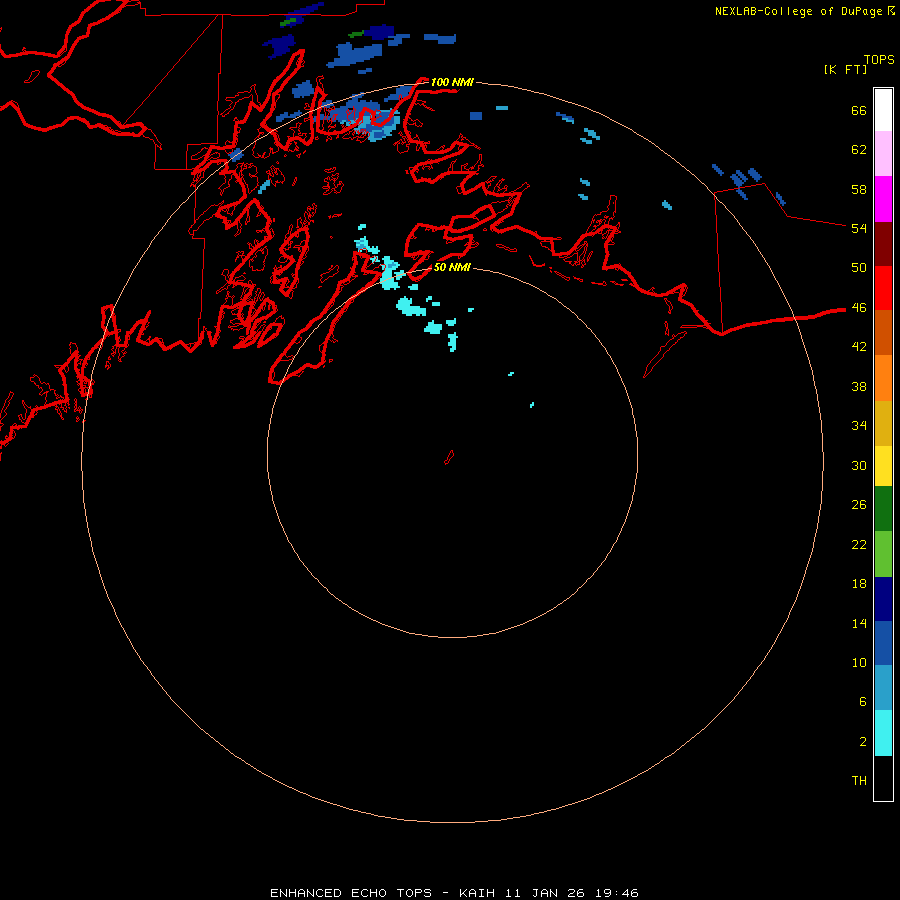Image resolution: width=900 pixels, height=900 pixels.
Task: Click the dark green legend swatch
Action: coord(883,509)
